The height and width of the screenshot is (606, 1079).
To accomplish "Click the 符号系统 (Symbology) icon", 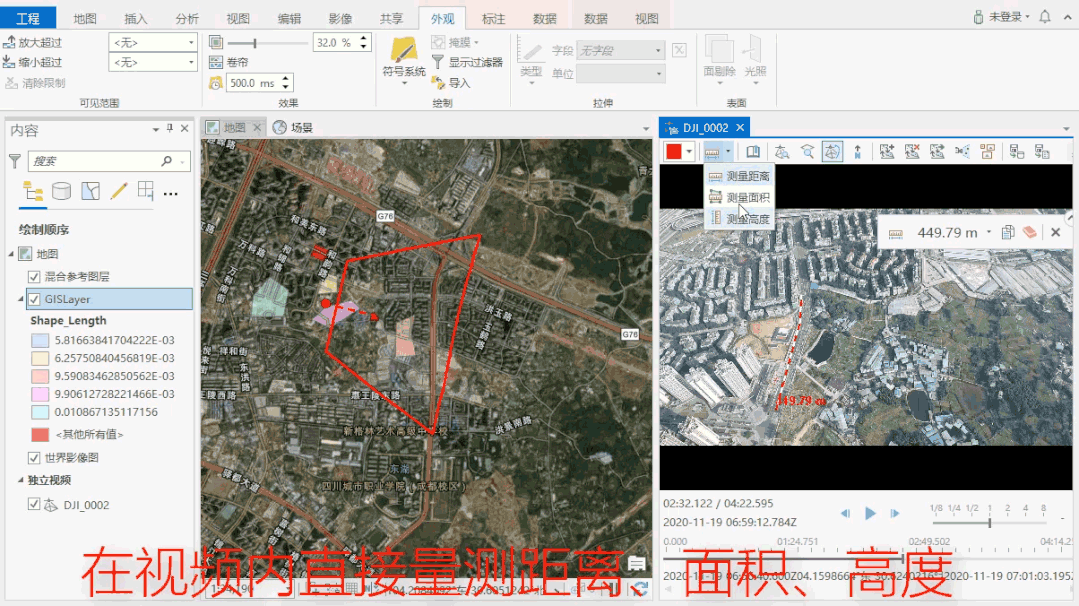I will (x=404, y=52).
